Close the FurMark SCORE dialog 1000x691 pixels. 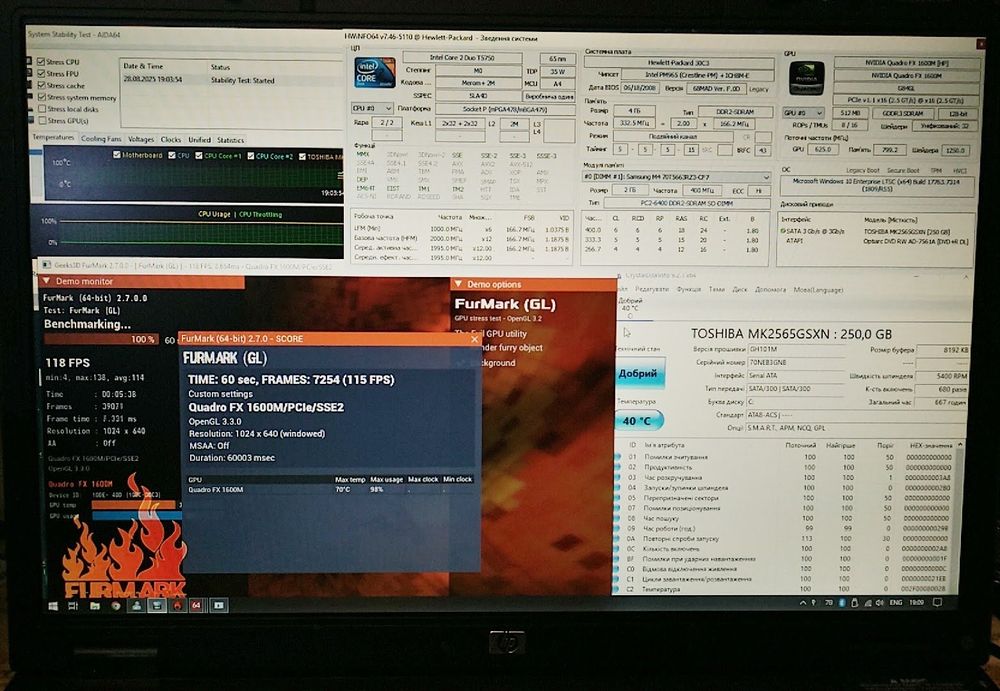[x=474, y=339]
